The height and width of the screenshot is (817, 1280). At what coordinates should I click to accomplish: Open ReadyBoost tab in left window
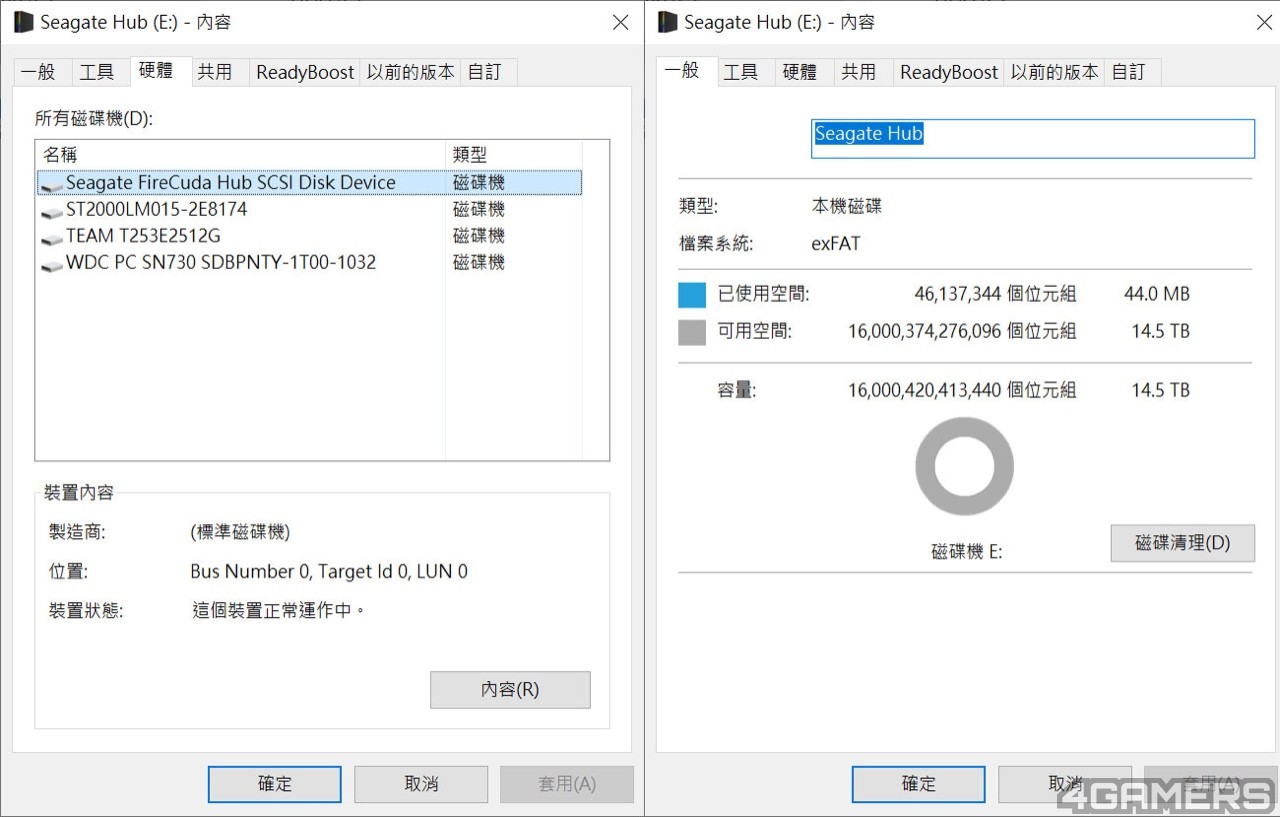point(305,72)
